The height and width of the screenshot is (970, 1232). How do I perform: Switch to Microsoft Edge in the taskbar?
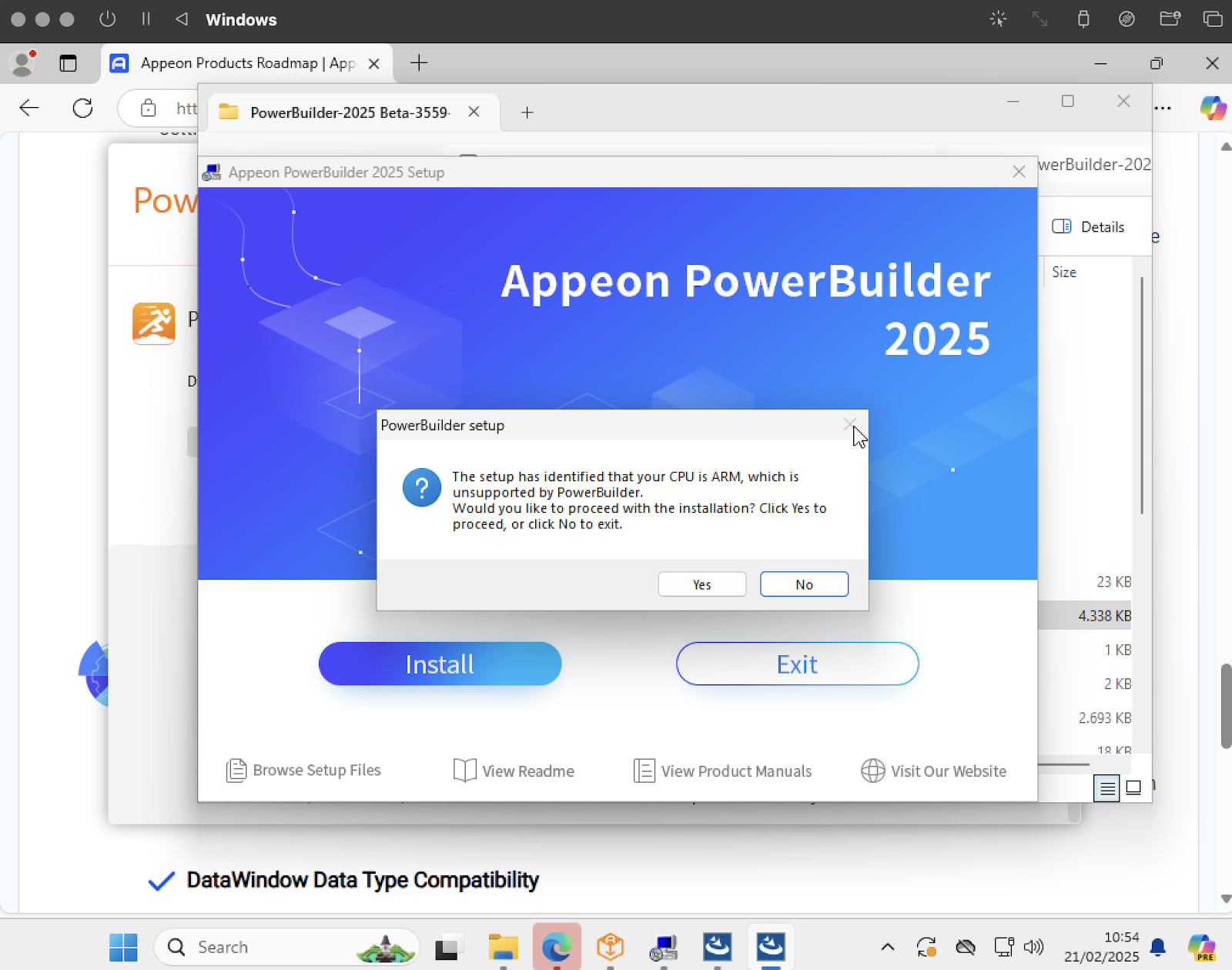(557, 947)
